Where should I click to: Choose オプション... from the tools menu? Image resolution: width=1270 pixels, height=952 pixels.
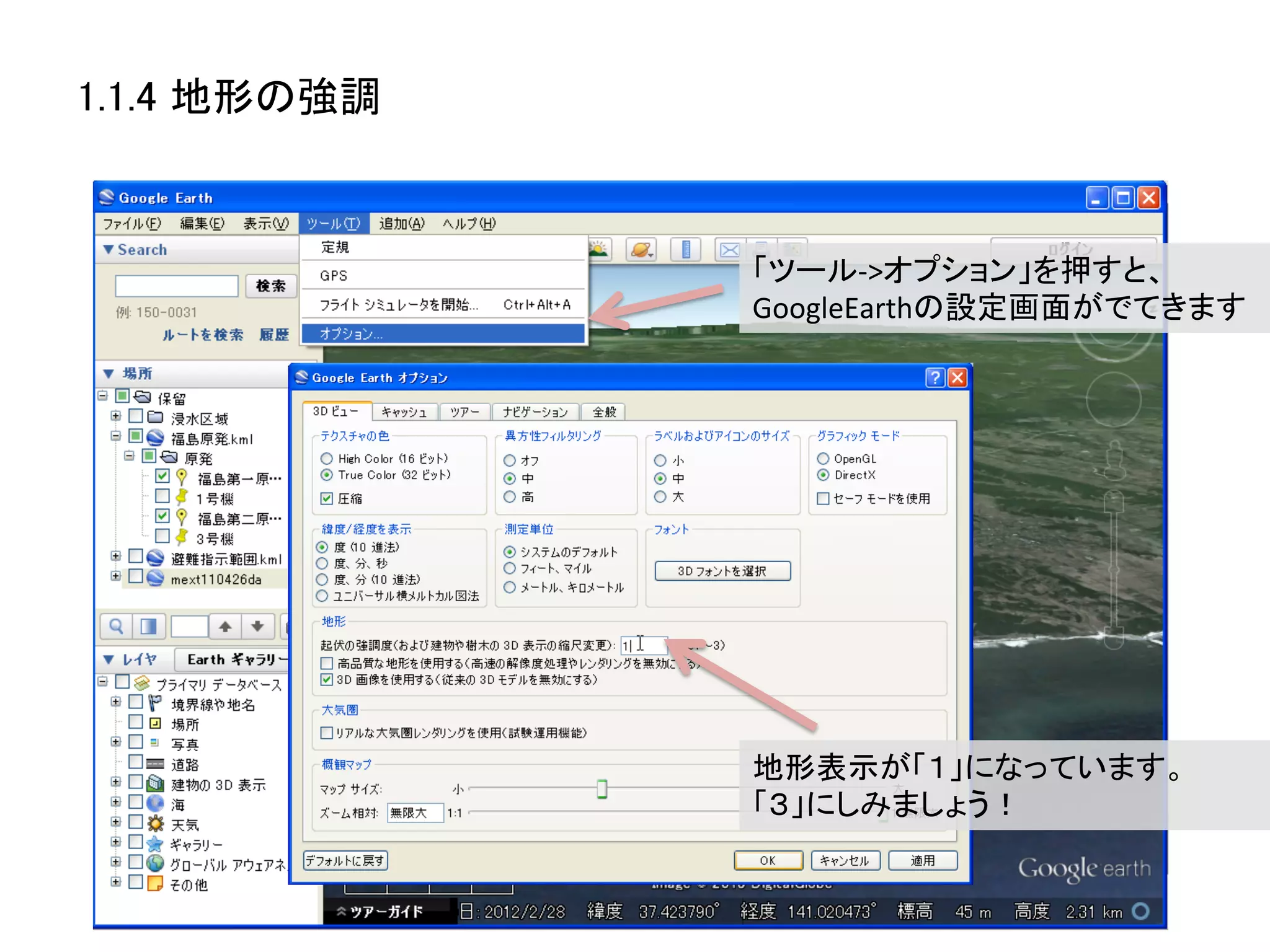pyautogui.click(x=443, y=333)
